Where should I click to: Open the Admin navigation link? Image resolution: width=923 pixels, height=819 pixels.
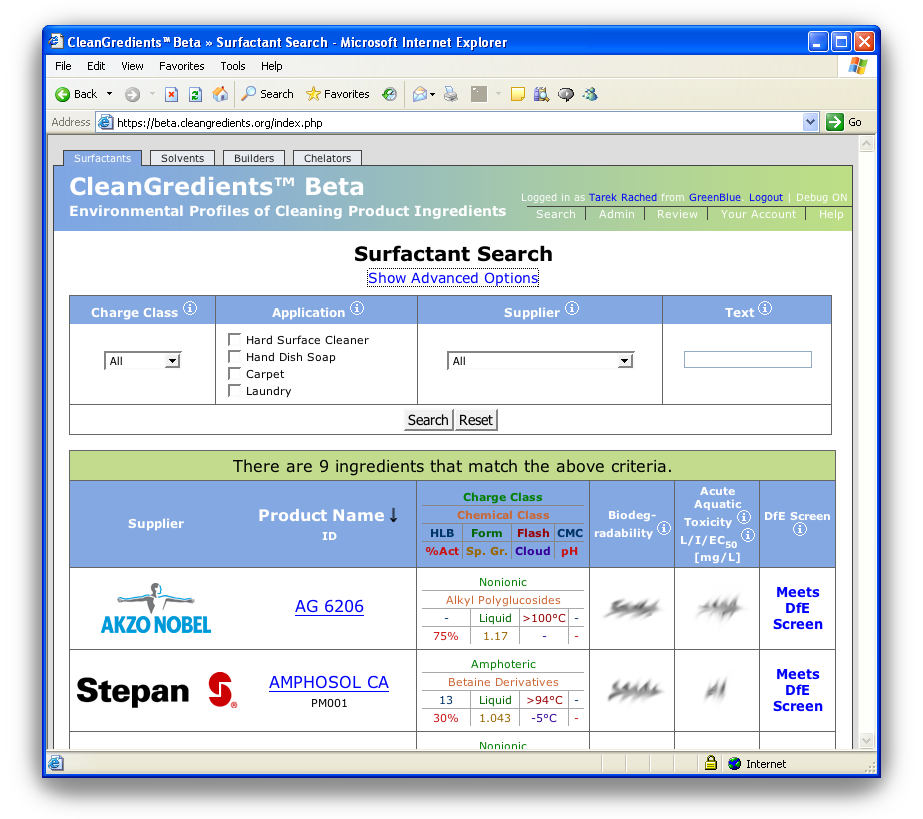616,214
